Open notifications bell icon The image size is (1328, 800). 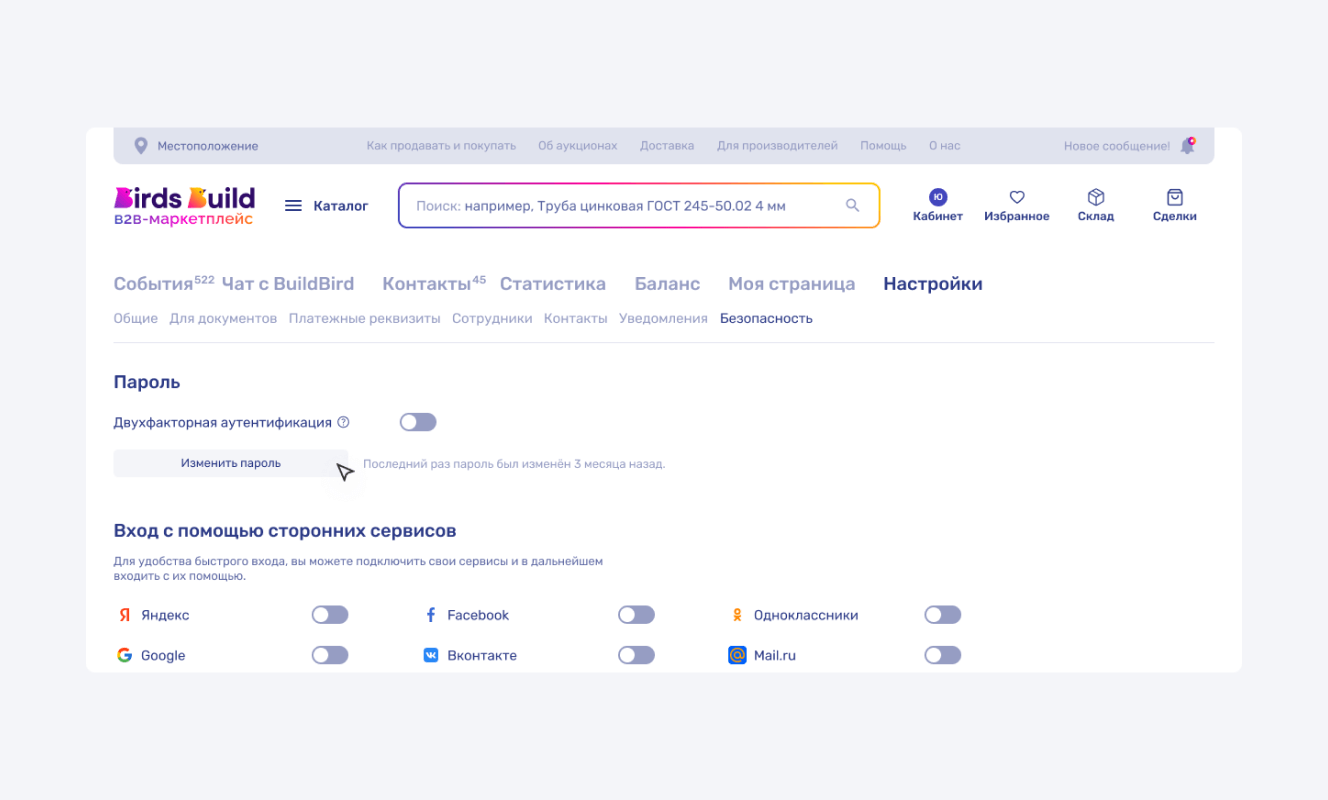[1187, 146]
